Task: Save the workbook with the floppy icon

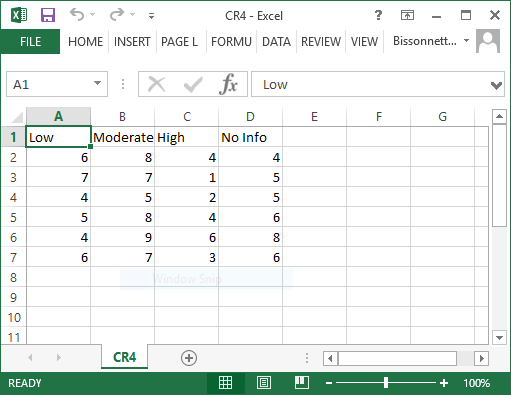Action: coord(48,15)
